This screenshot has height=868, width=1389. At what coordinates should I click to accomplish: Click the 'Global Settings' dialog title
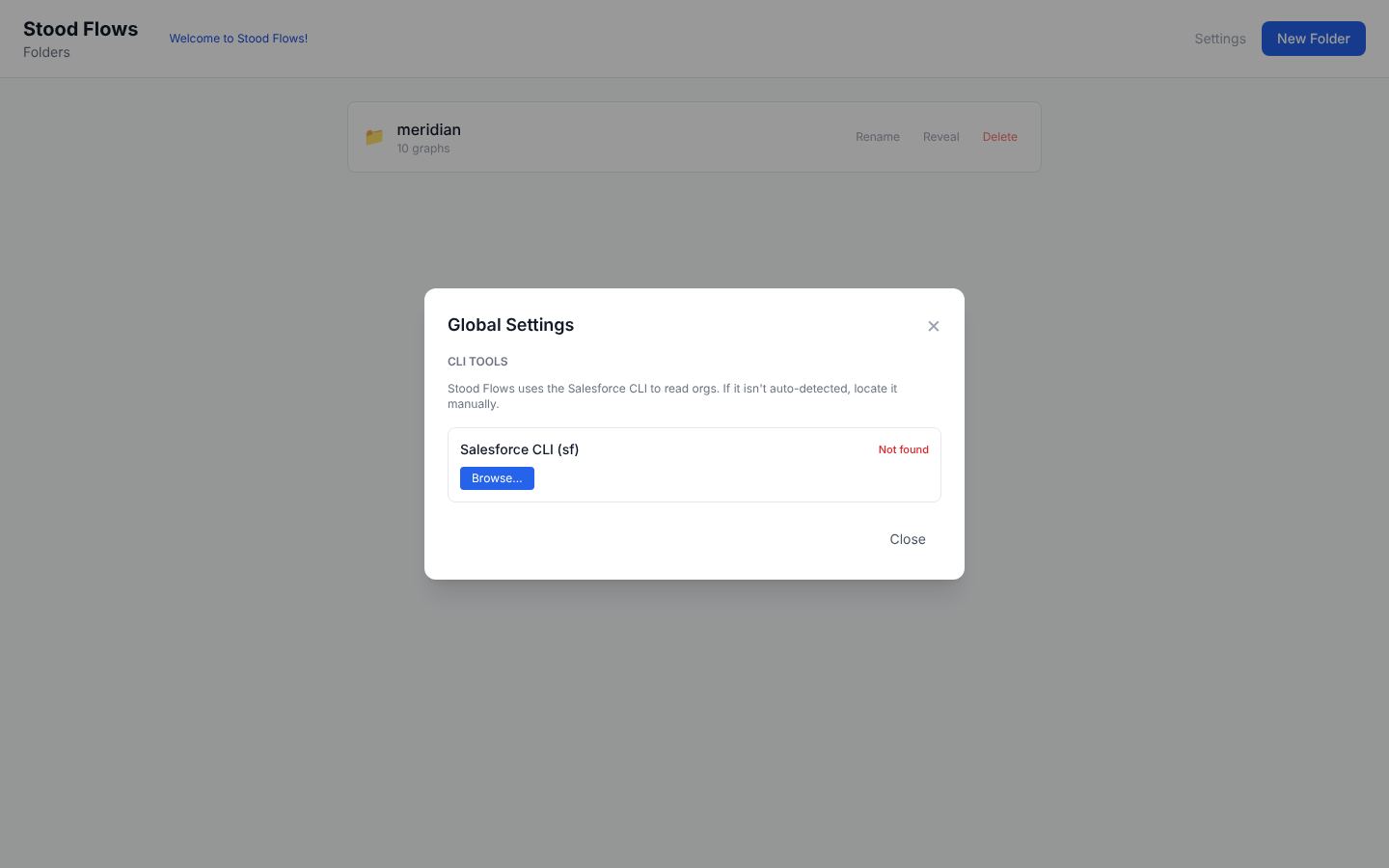pos(510,325)
